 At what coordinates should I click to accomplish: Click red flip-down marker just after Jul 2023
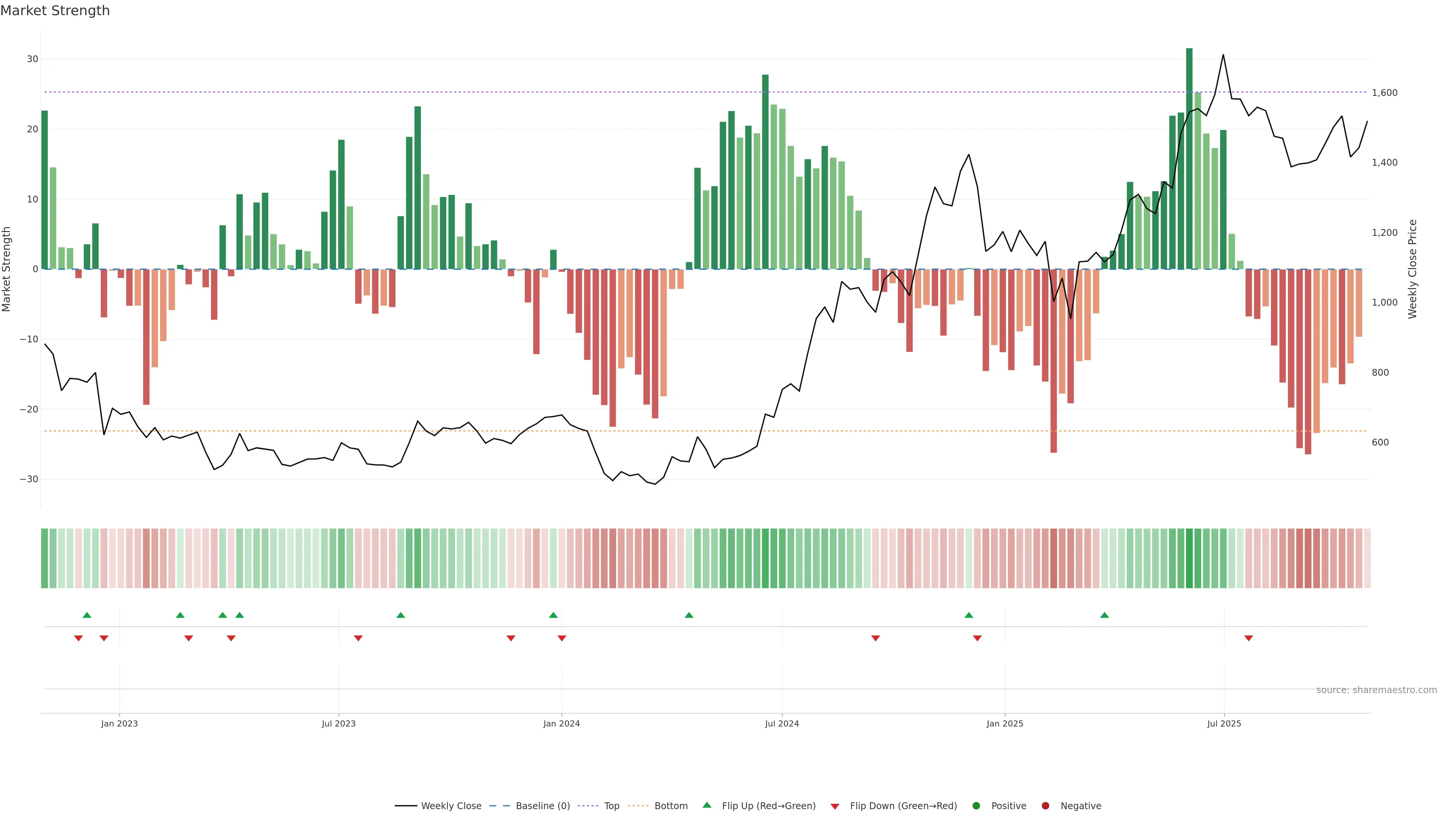pos(358,638)
